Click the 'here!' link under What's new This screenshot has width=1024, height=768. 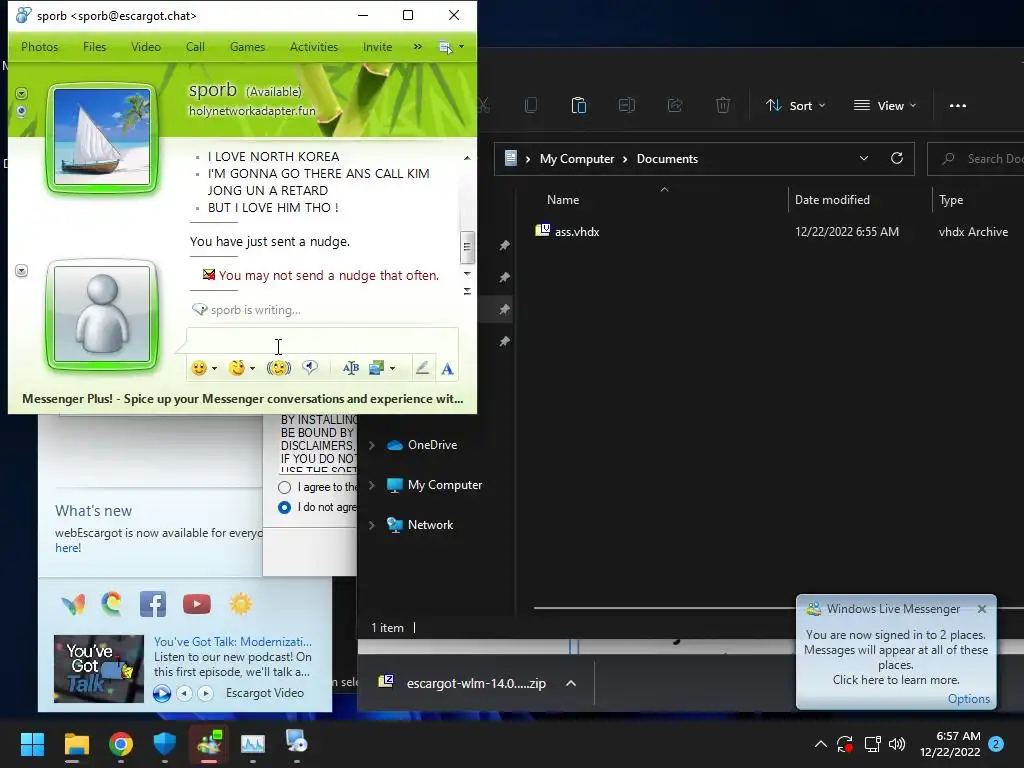68,548
